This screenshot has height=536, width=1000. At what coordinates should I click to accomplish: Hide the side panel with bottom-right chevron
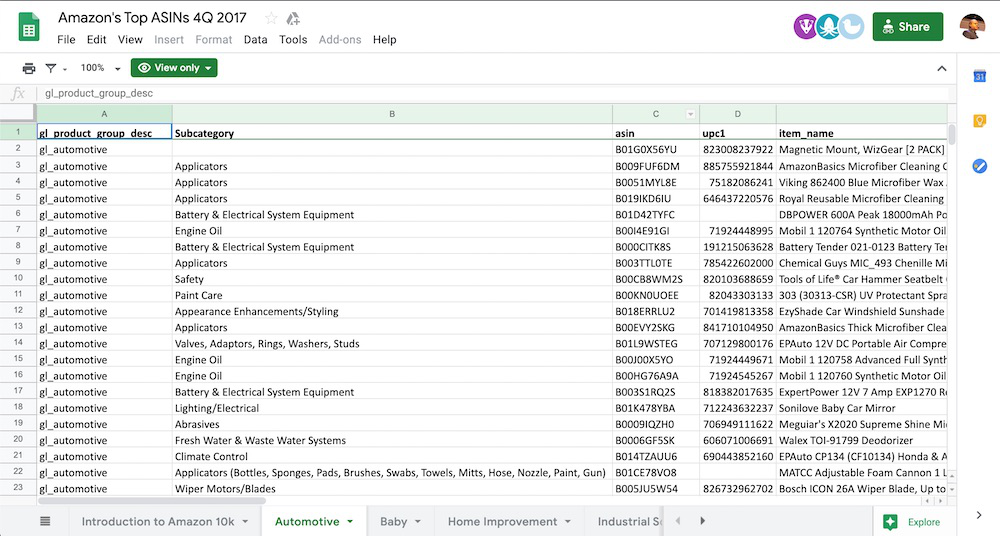click(x=979, y=515)
